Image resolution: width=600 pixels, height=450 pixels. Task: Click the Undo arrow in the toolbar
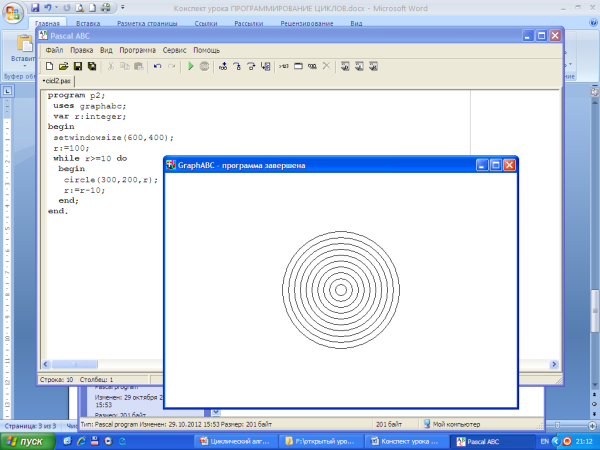tap(157, 67)
